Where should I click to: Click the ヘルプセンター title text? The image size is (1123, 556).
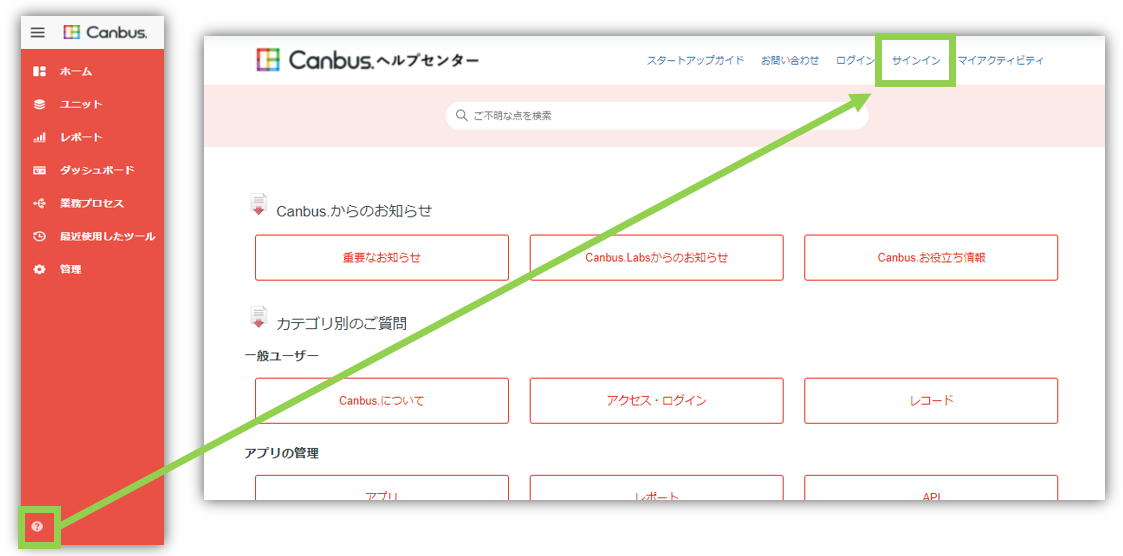pyautogui.click(x=428, y=61)
